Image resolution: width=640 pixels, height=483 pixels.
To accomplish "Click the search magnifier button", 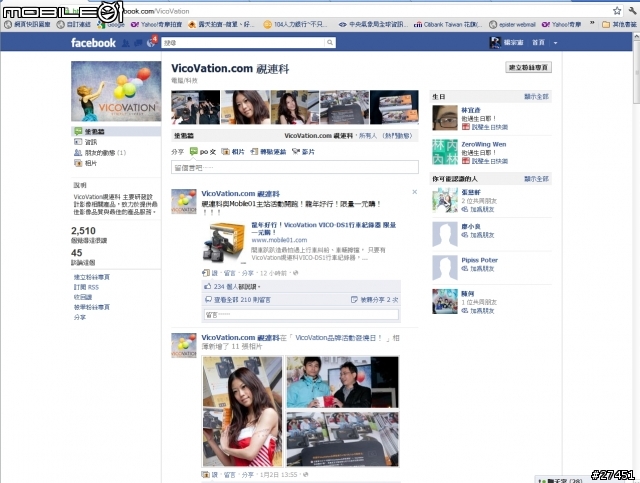I will [330, 42].
